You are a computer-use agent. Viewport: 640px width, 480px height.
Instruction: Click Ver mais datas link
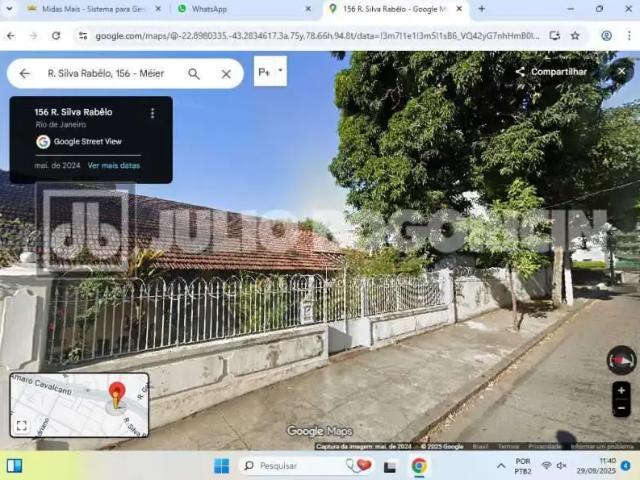pyautogui.click(x=114, y=165)
